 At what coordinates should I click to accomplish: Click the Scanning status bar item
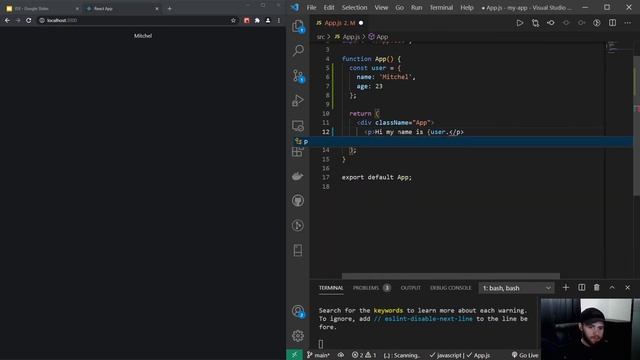point(402,355)
